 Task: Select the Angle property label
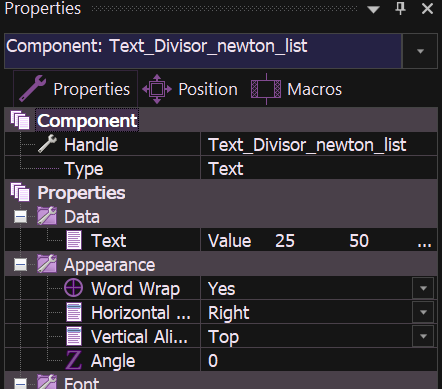pos(113,361)
